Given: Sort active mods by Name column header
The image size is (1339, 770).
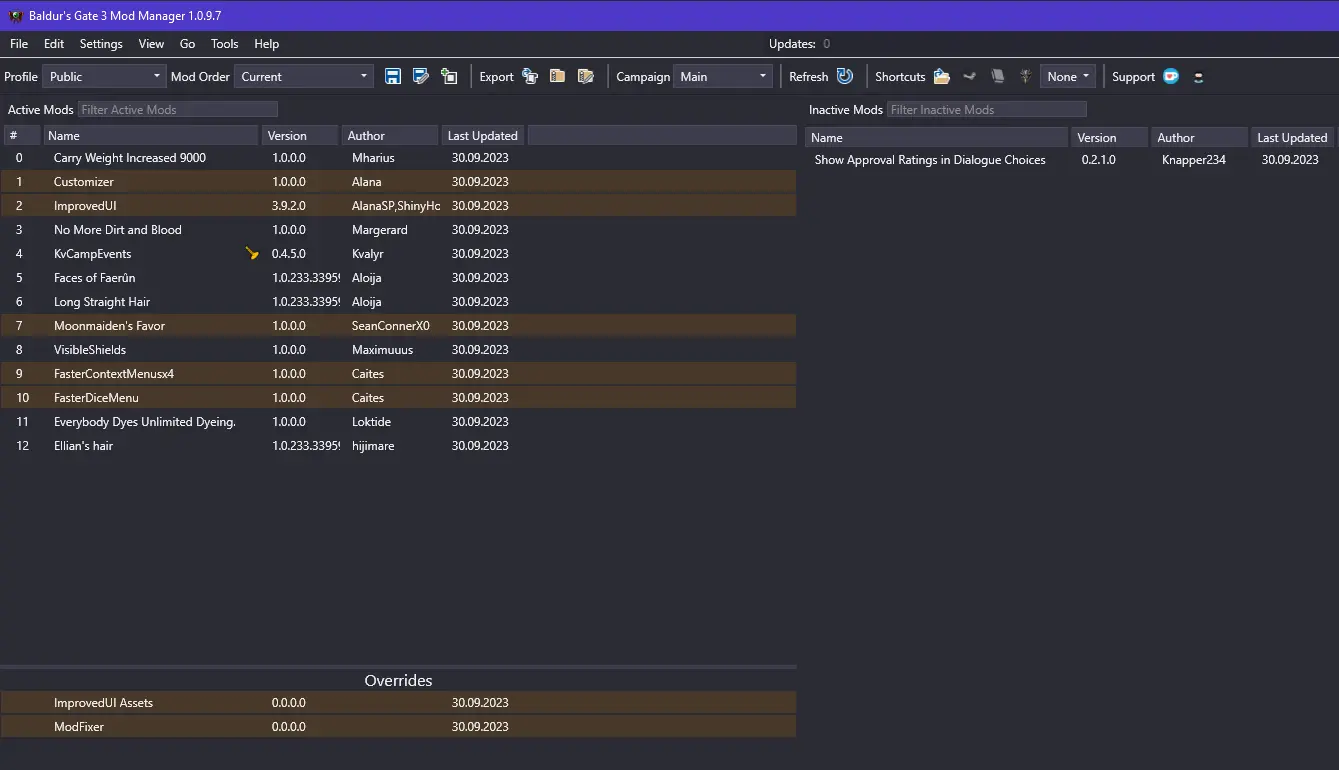Looking at the screenshot, I should point(151,135).
